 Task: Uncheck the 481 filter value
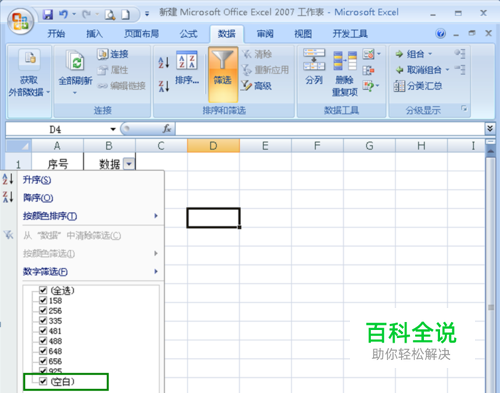(43, 331)
